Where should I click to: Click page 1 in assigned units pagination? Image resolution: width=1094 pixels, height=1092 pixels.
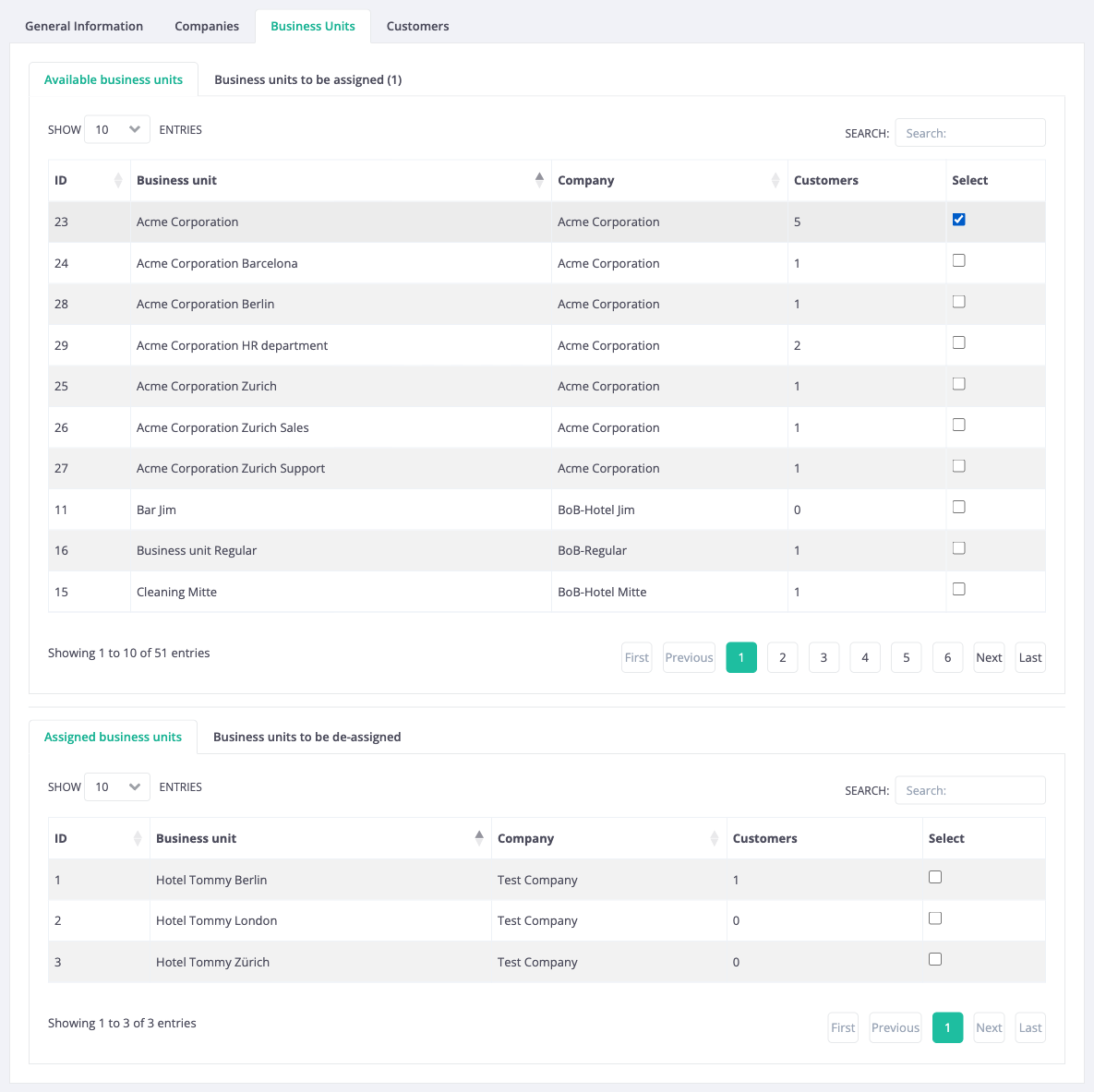tap(947, 1027)
